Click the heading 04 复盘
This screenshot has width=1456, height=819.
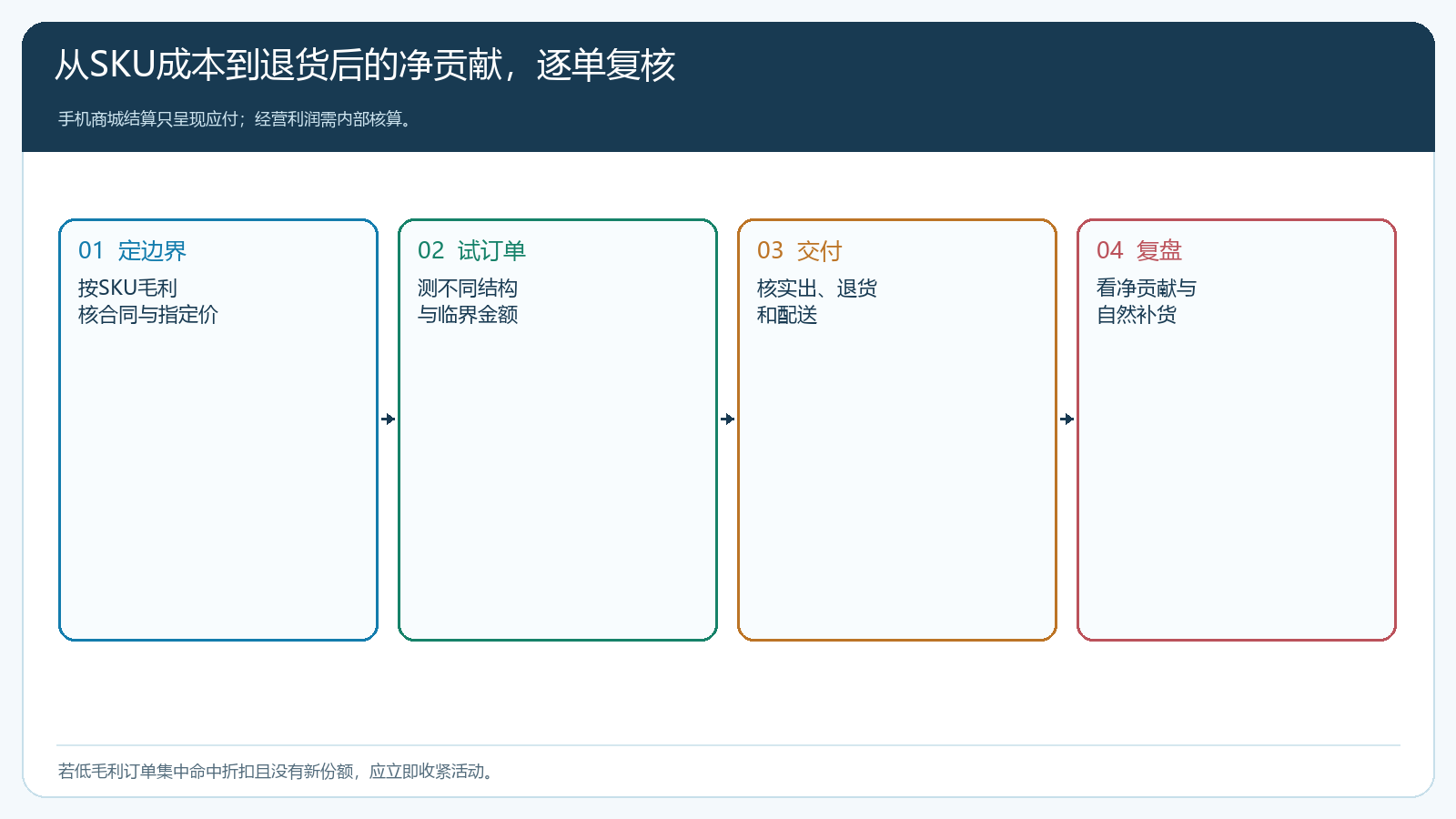(1139, 250)
